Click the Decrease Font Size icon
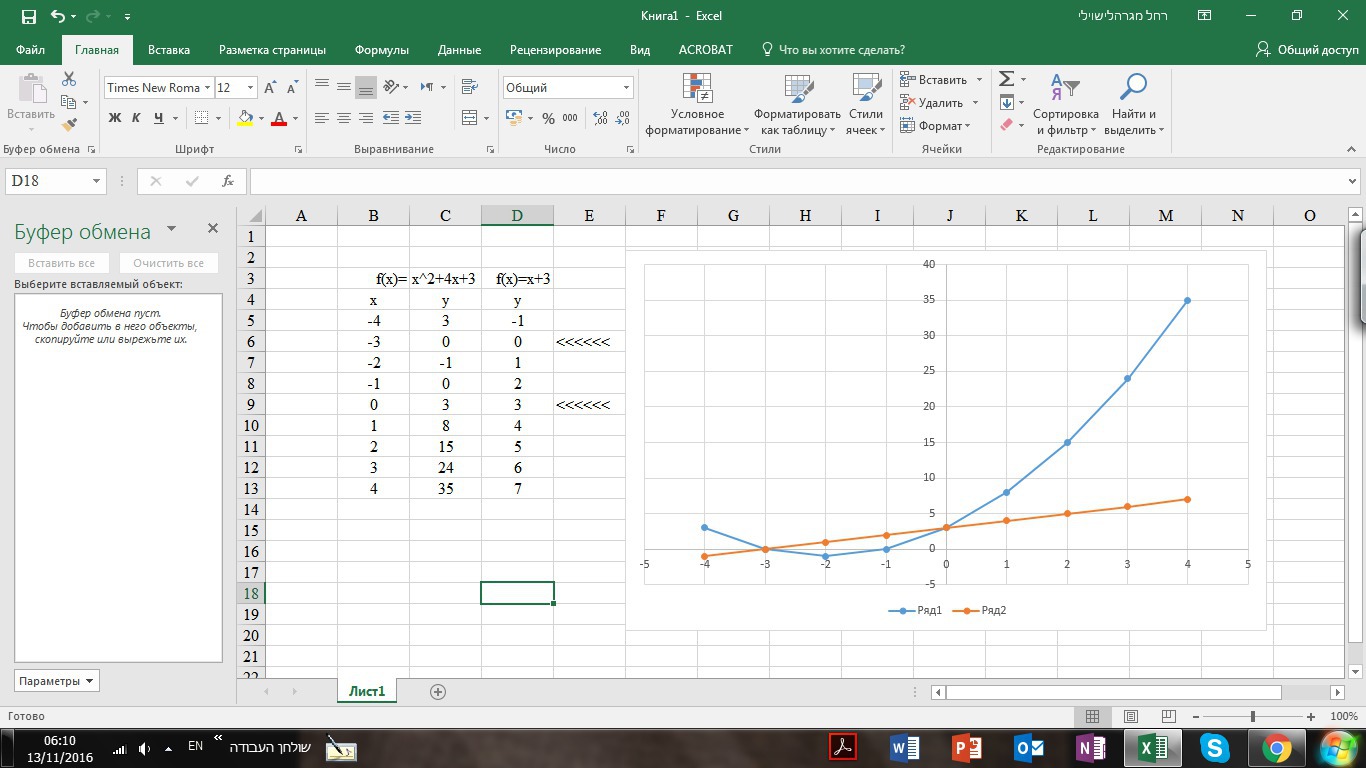This screenshot has width=1366, height=768. [291, 88]
